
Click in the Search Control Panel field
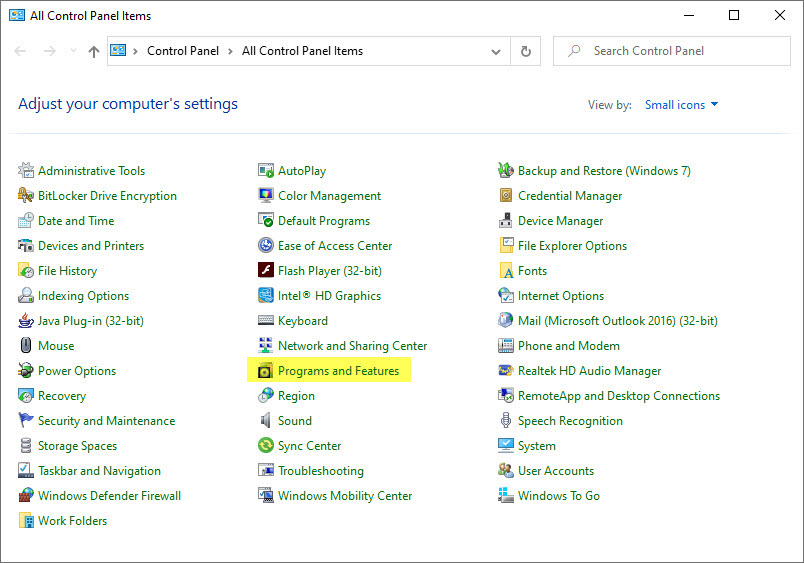point(672,51)
